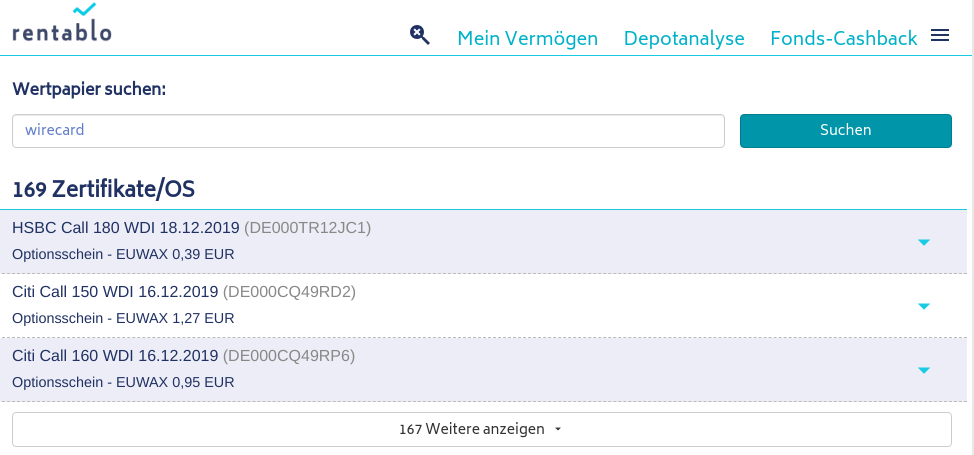Viewport: 974px width, 455px height.
Task: Open Mein Vermögen navigation tab
Action: [527, 38]
